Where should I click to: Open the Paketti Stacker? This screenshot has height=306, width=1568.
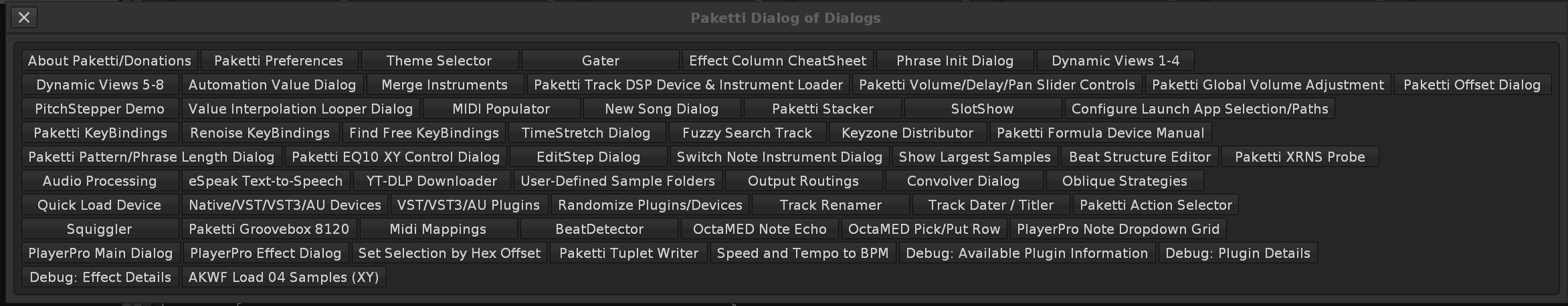pyautogui.click(x=822, y=109)
